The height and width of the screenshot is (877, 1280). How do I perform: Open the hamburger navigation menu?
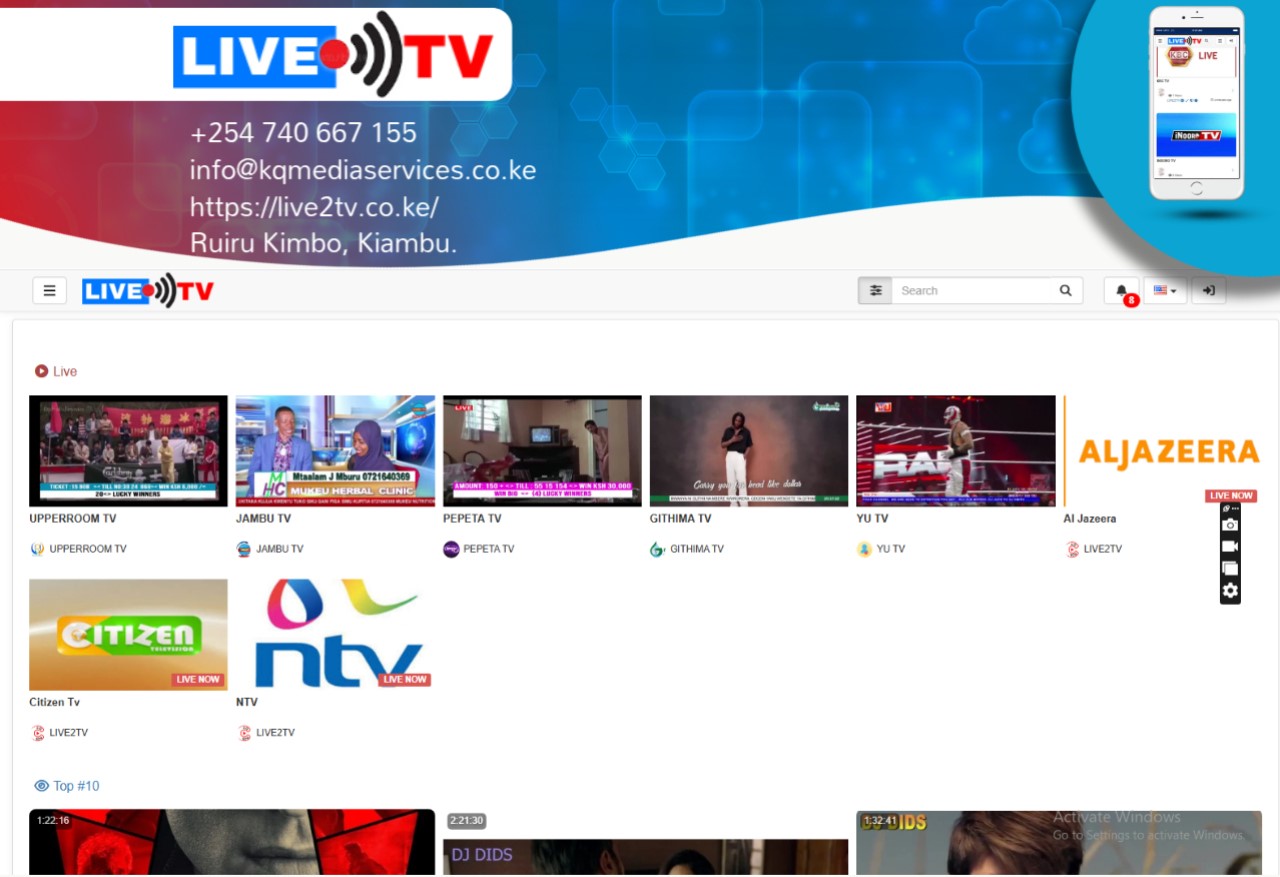coord(49,289)
